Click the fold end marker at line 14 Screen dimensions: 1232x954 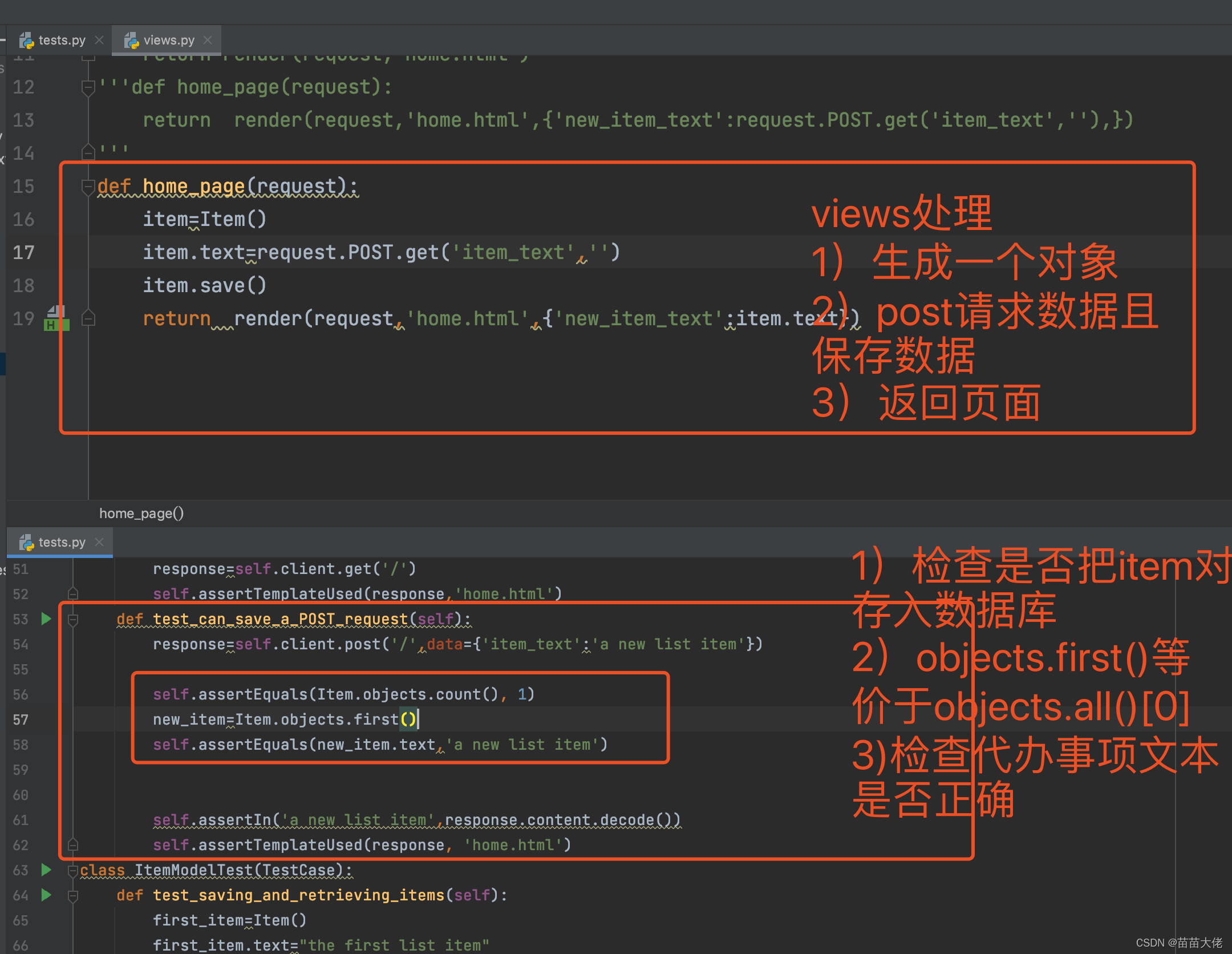pos(88,152)
